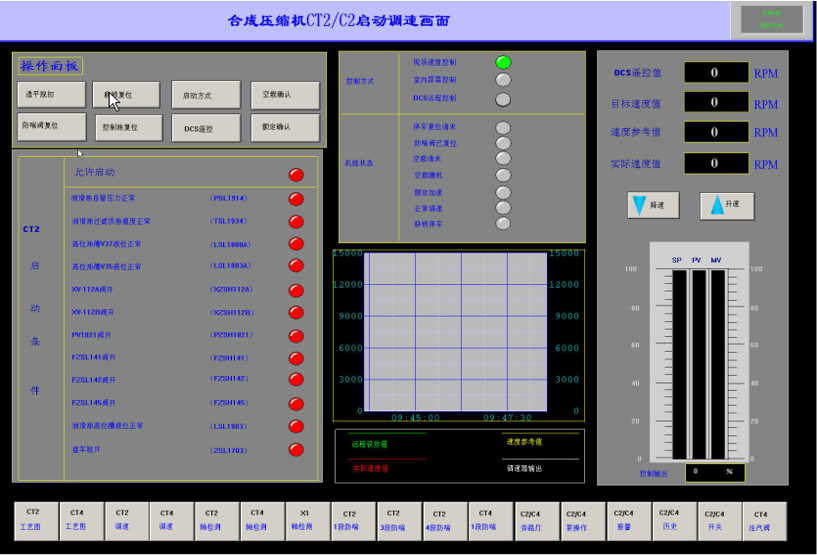Select the DCS远程控制 mode indicator
This screenshot has height=555, width=817.
[x=503, y=98]
